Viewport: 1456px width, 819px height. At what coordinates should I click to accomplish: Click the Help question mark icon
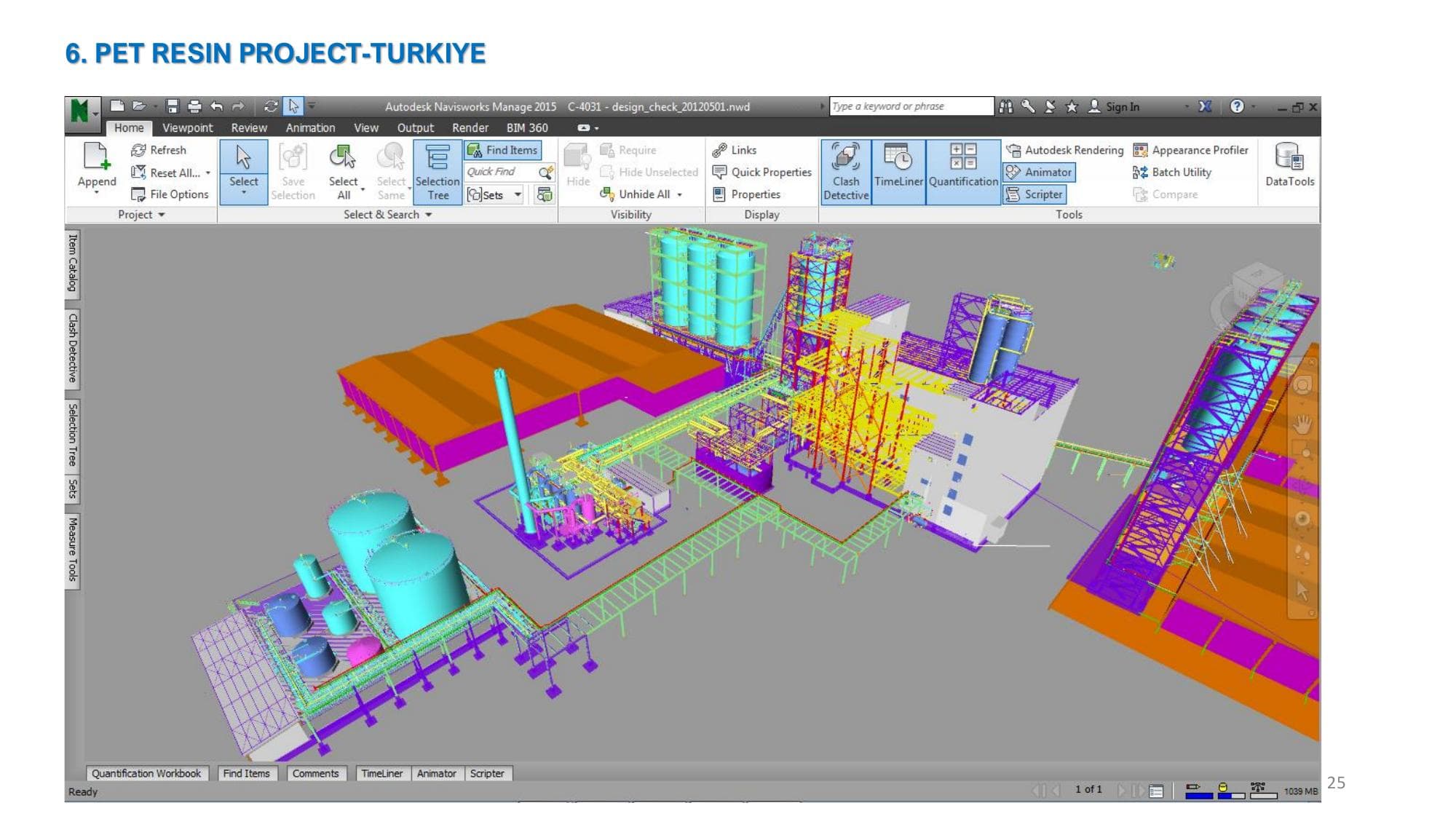1237,106
